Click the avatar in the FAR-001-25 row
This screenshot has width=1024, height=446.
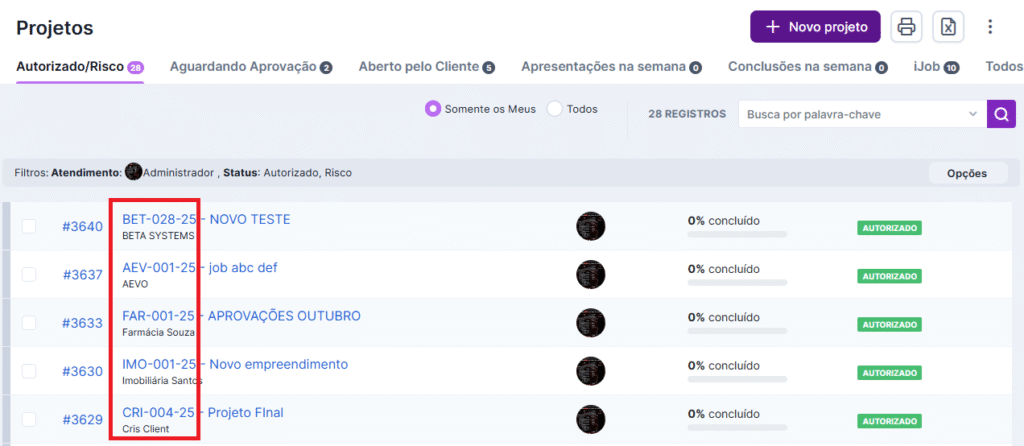pos(591,323)
